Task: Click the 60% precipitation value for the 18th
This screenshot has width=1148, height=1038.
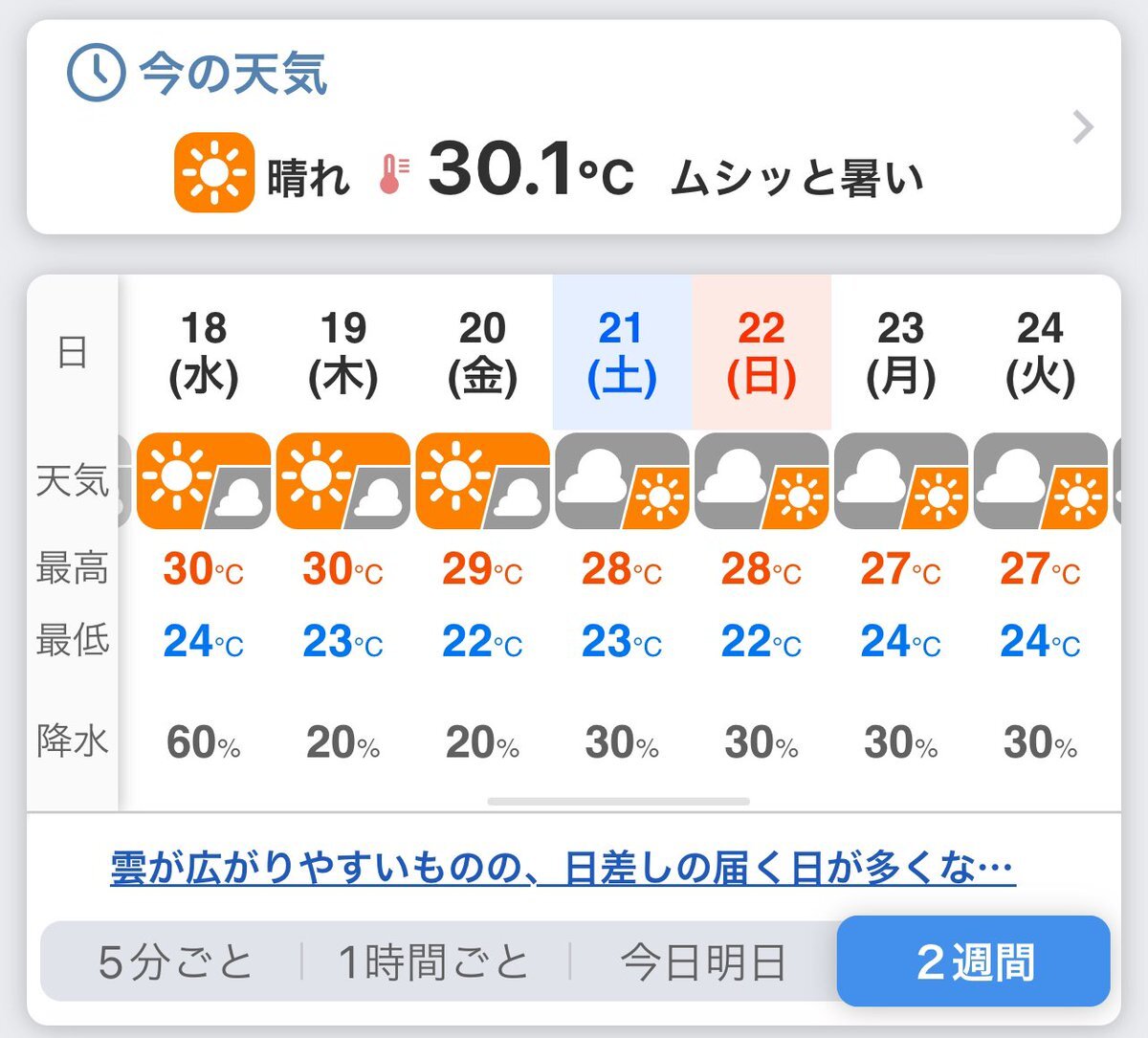Action: point(204,742)
